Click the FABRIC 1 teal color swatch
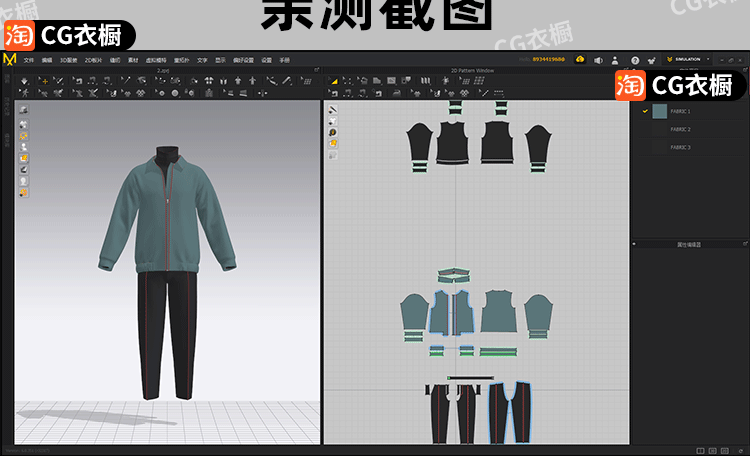Screen dimensions: 750x456 click(659, 111)
